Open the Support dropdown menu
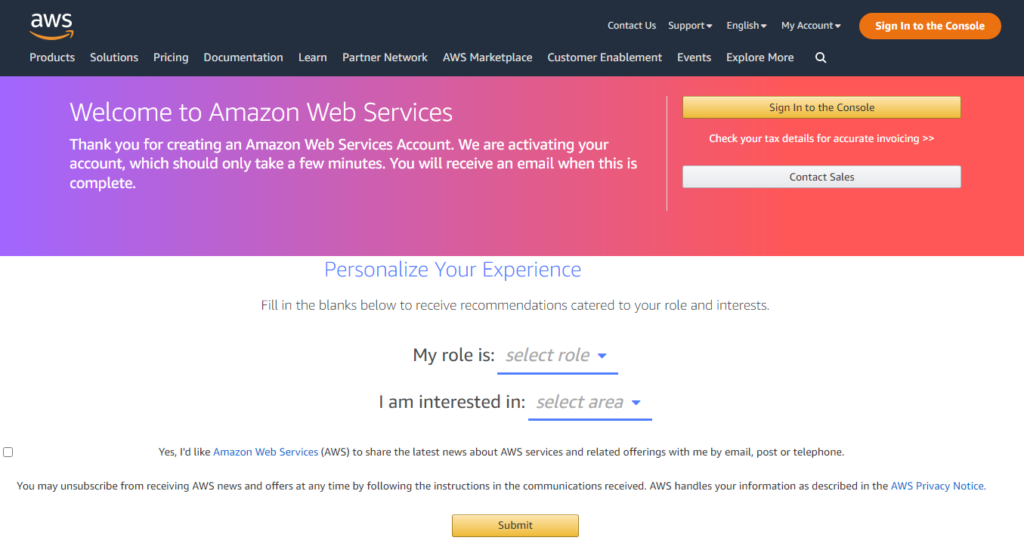1024x559 pixels. (690, 25)
